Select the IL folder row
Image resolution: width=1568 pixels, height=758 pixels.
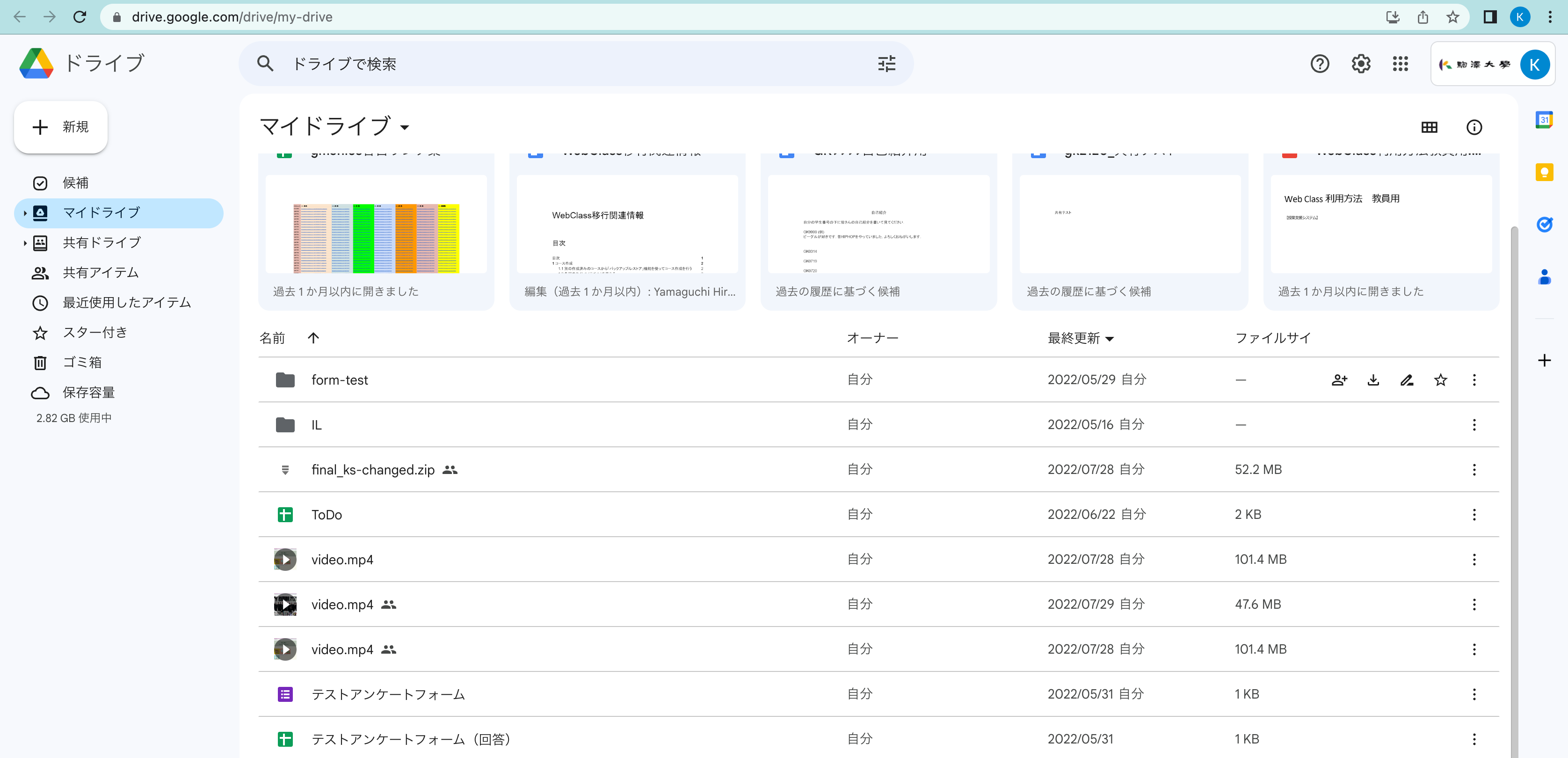click(878, 425)
